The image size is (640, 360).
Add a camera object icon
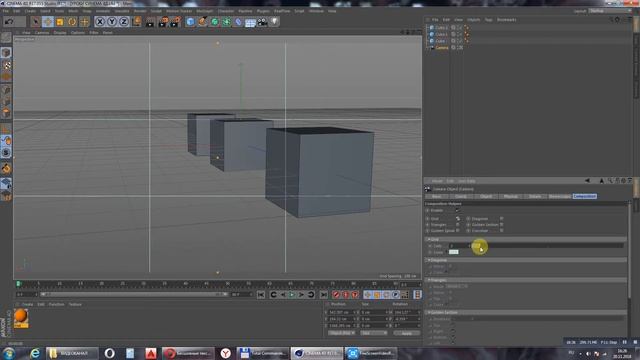[x=262, y=22]
